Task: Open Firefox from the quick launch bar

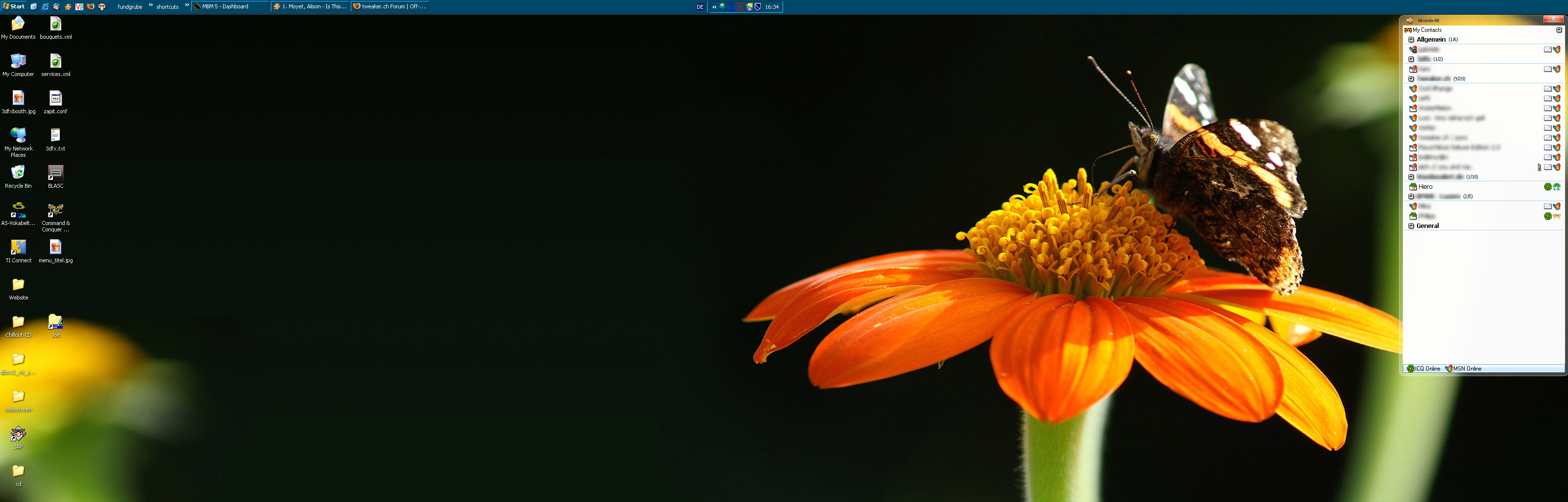Action: point(90,7)
